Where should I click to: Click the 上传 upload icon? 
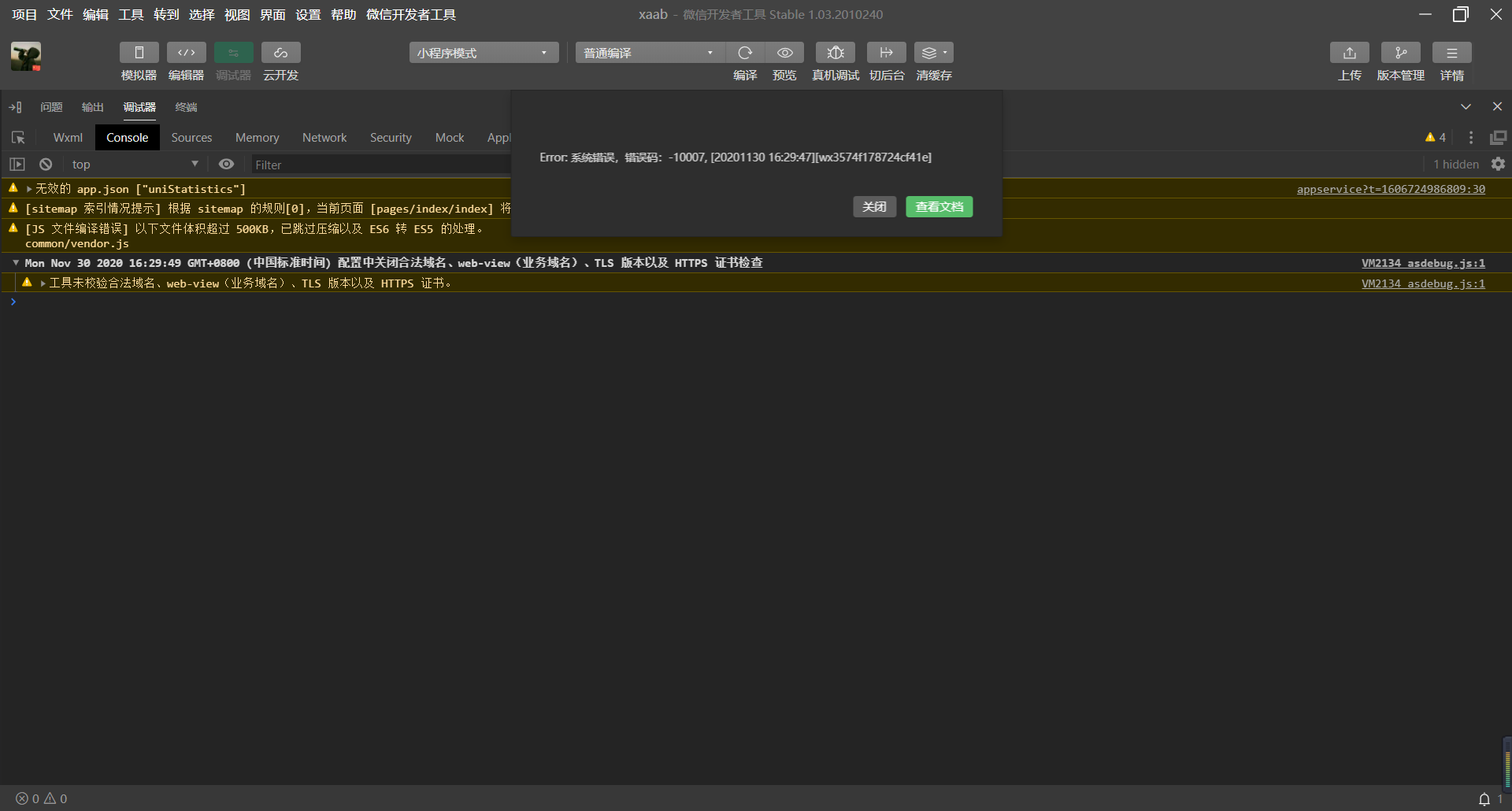point(1350,53)
